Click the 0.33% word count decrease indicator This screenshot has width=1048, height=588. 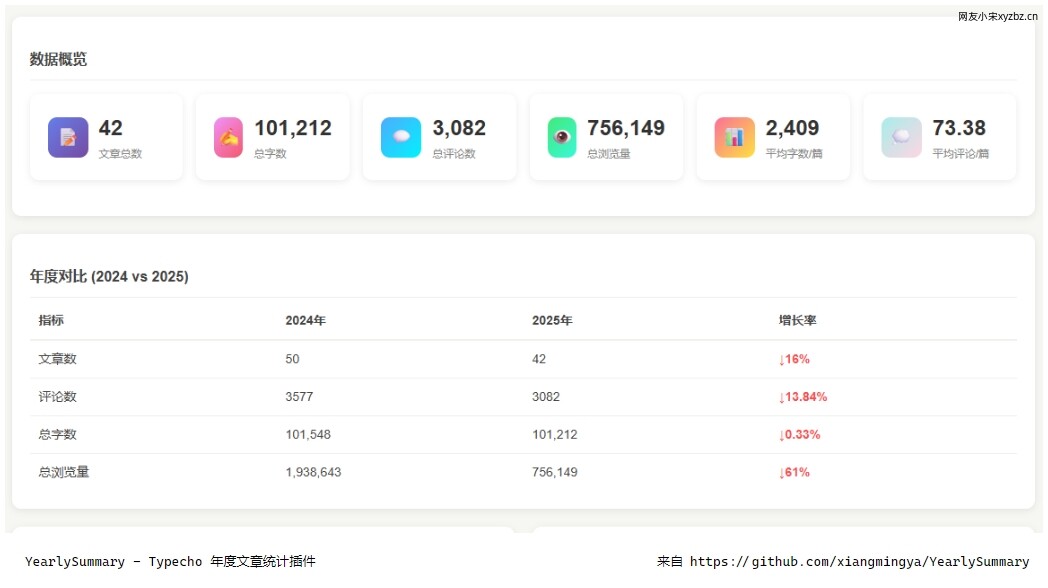799,435
